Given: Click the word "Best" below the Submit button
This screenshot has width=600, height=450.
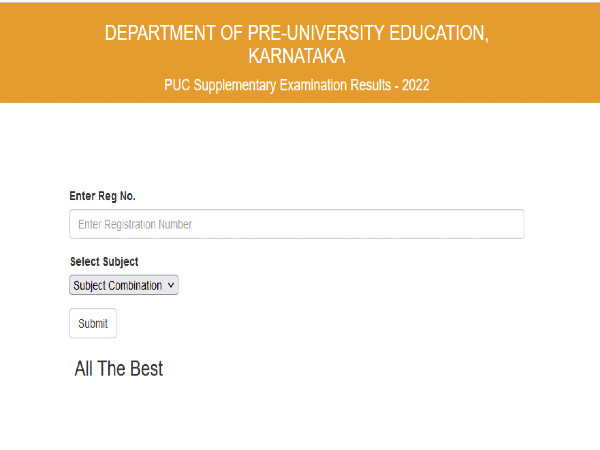Looking at the screenshot, I should pyautogui.click(x=145, y=369).
